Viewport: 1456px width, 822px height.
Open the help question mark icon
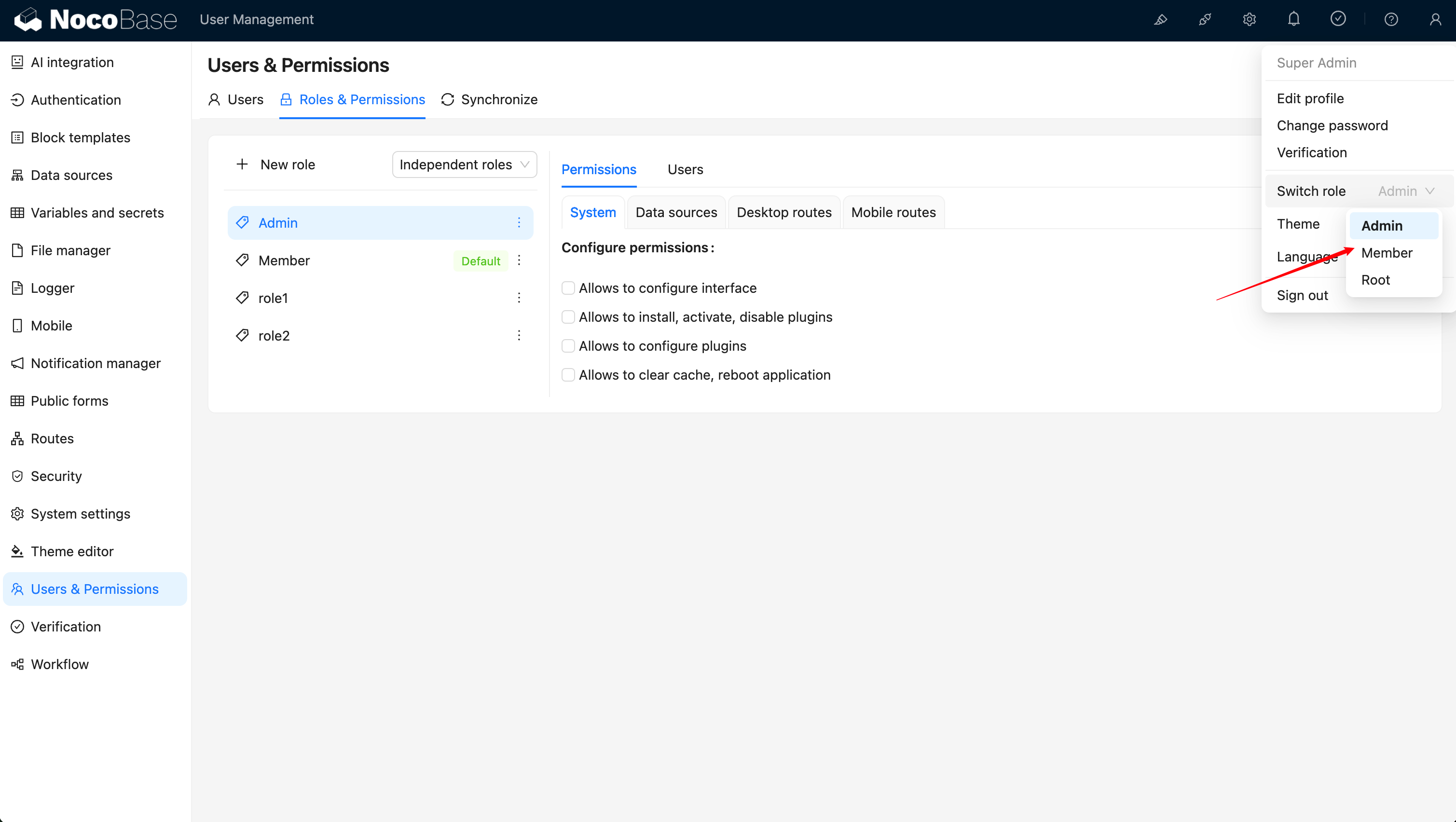(x=1391, y=20)
